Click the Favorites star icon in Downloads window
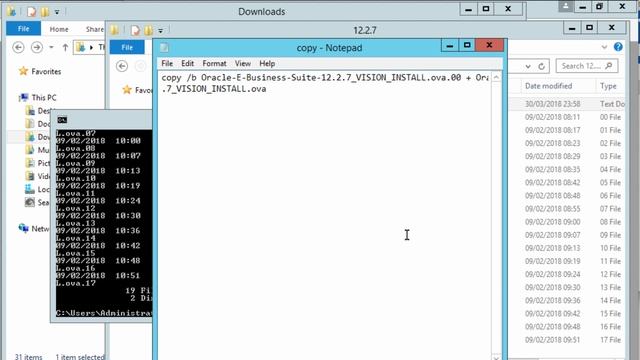Viewport: 640px width, 360px height. (23, 71)
